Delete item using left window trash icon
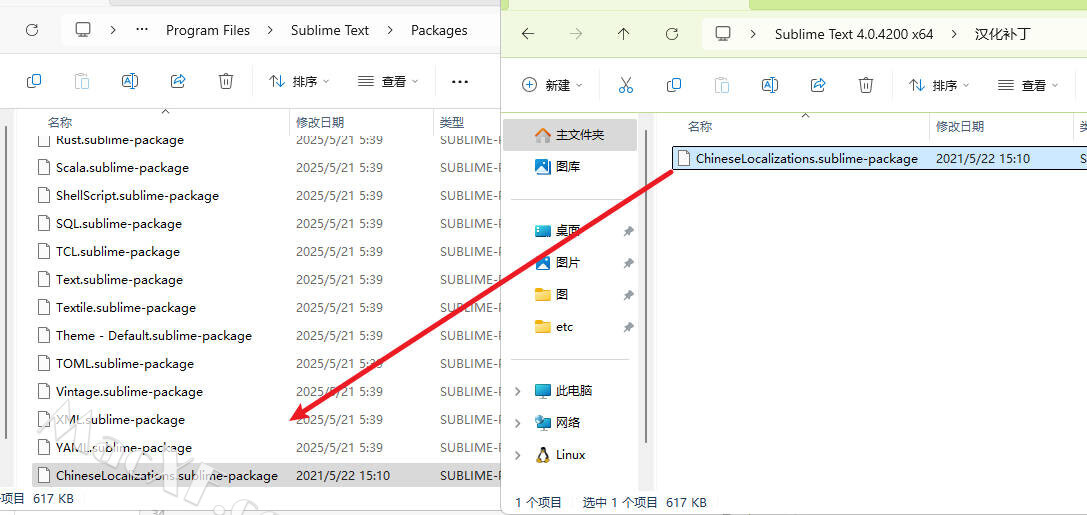The image size is (1087, 515). coord(225,81)
